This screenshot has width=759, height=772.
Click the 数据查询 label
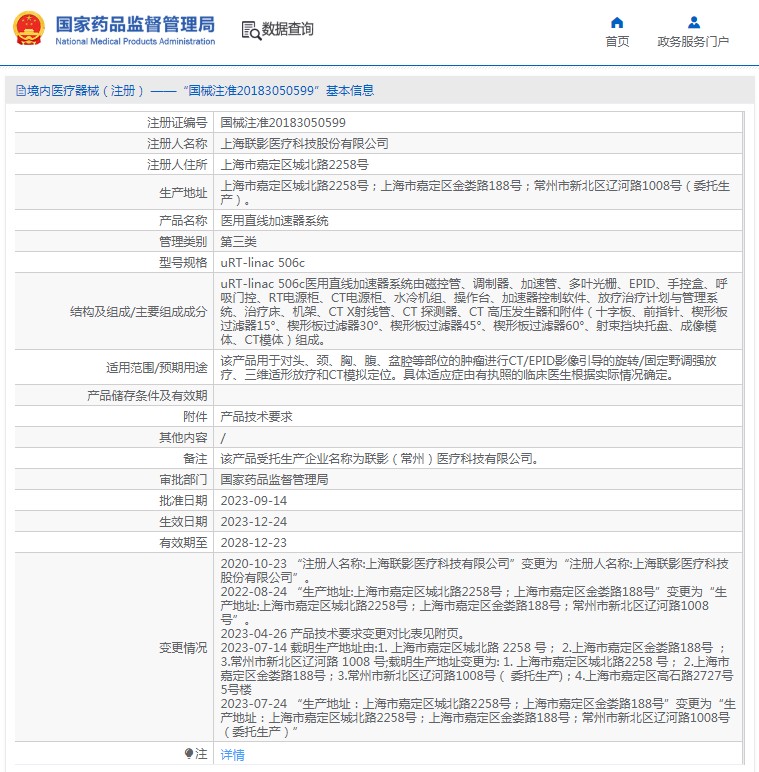[287, 29]
